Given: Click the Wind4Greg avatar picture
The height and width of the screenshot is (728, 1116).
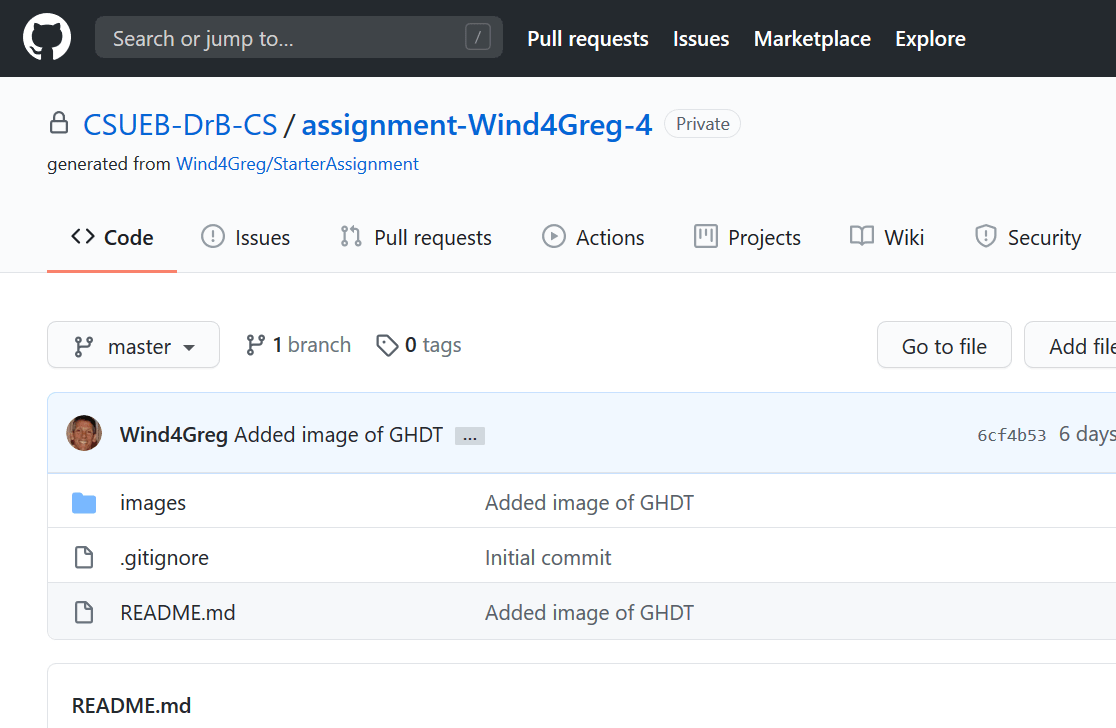Looking at the screenshot, I should pyautogui.click(x=84, y=434).
